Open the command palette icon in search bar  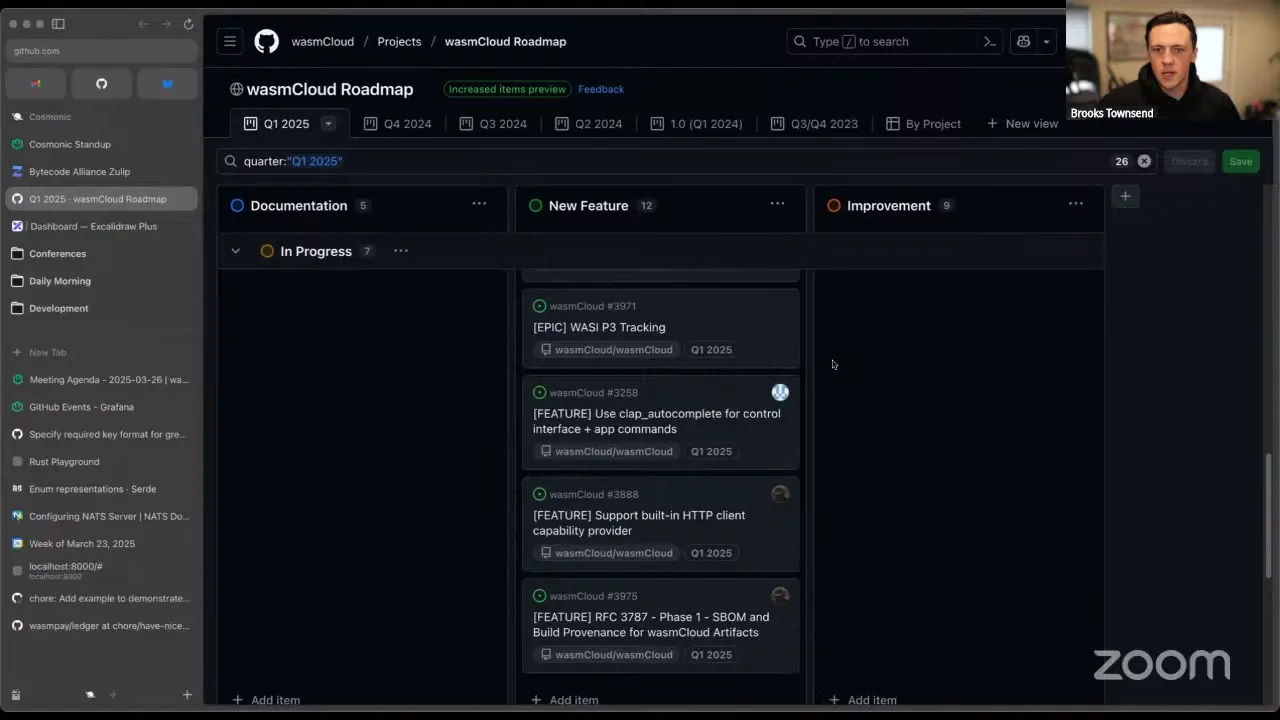[989, 41]
